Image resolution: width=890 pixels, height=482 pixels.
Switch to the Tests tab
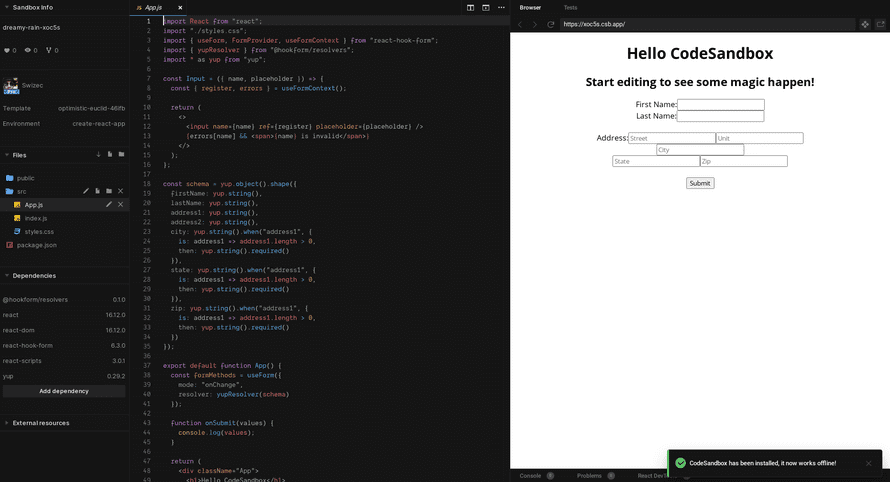(x=570, y=7)
